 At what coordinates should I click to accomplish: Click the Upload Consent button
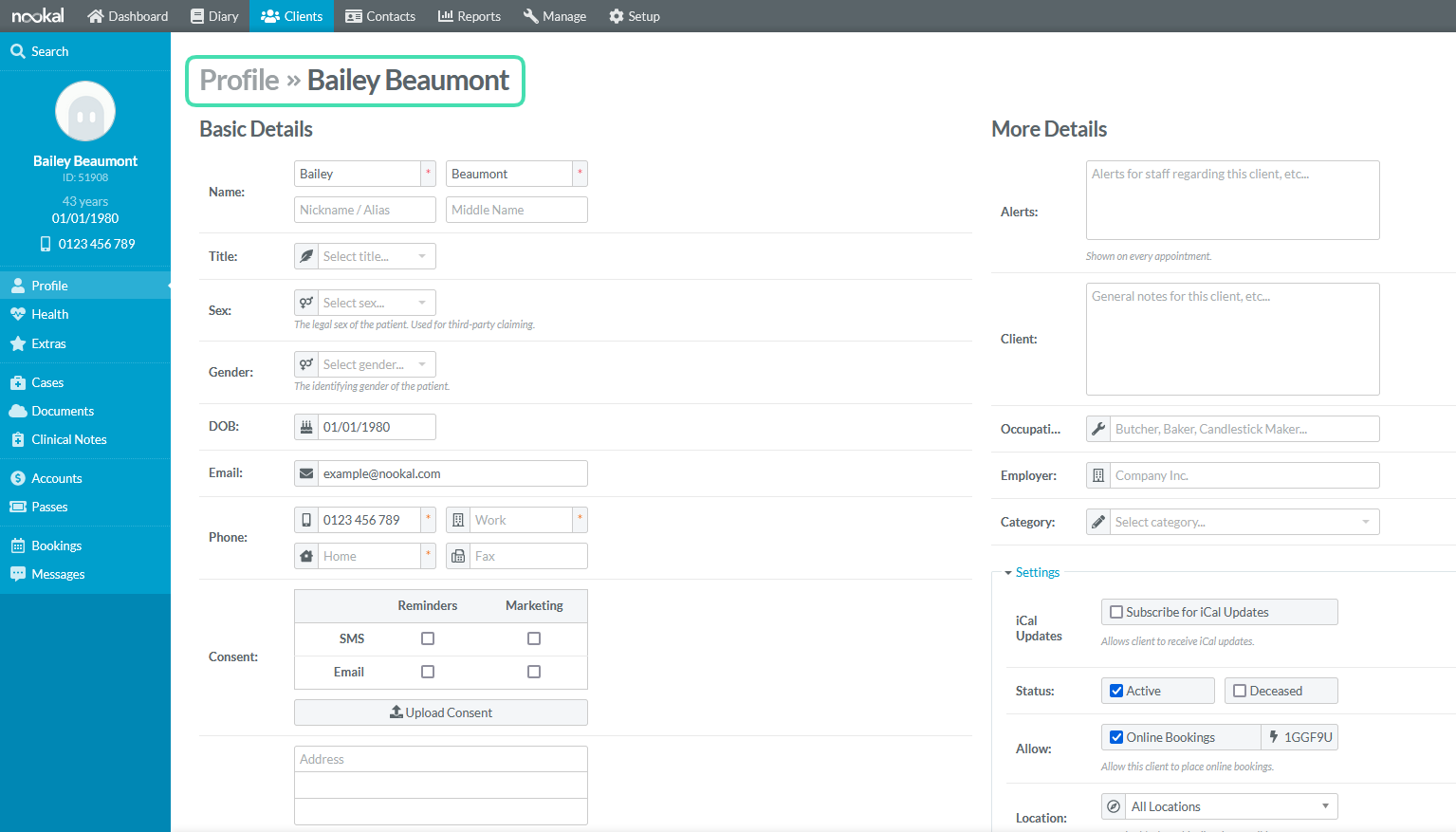coord(440,712)
